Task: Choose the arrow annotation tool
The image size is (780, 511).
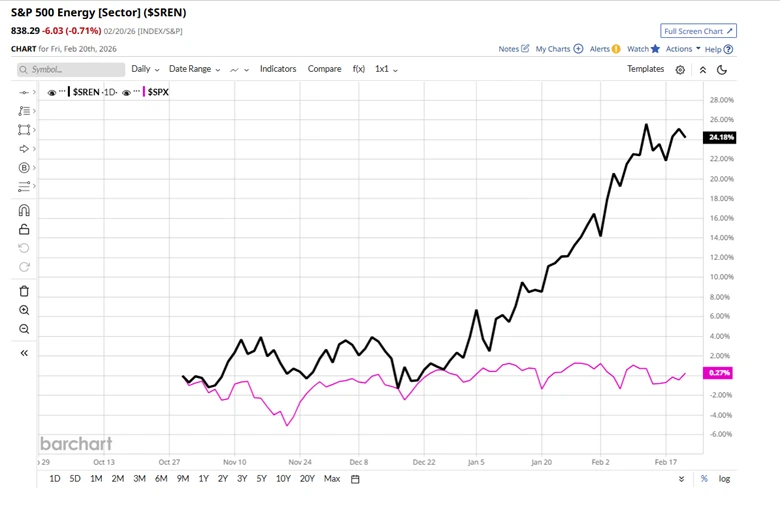Action: point(24,149)
